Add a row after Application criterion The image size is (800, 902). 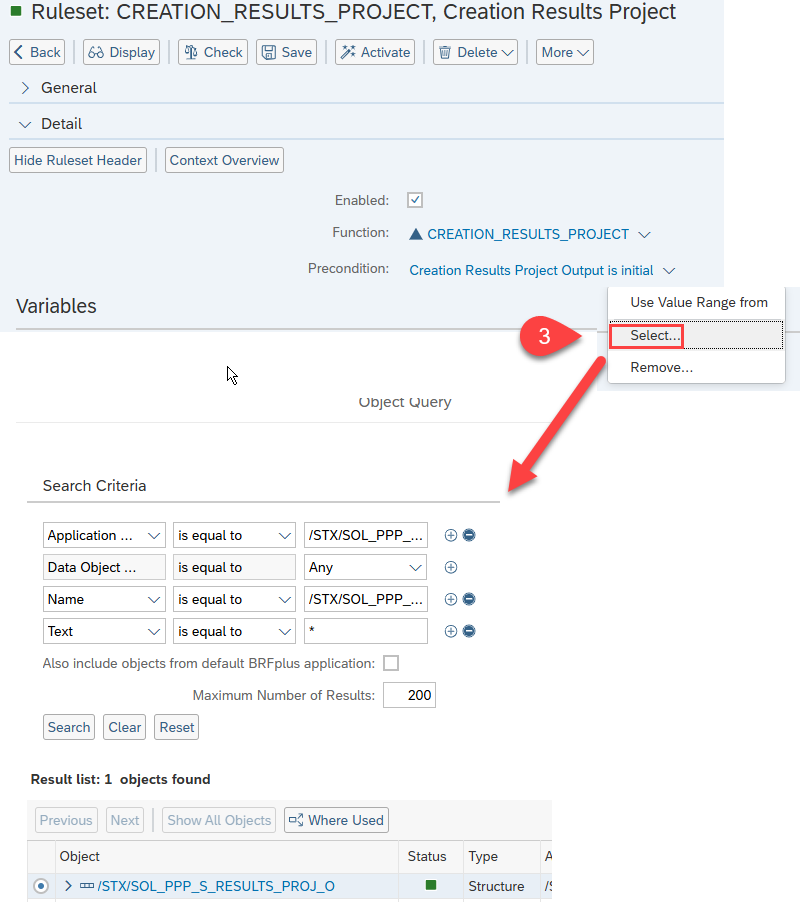tap(451, 535)
